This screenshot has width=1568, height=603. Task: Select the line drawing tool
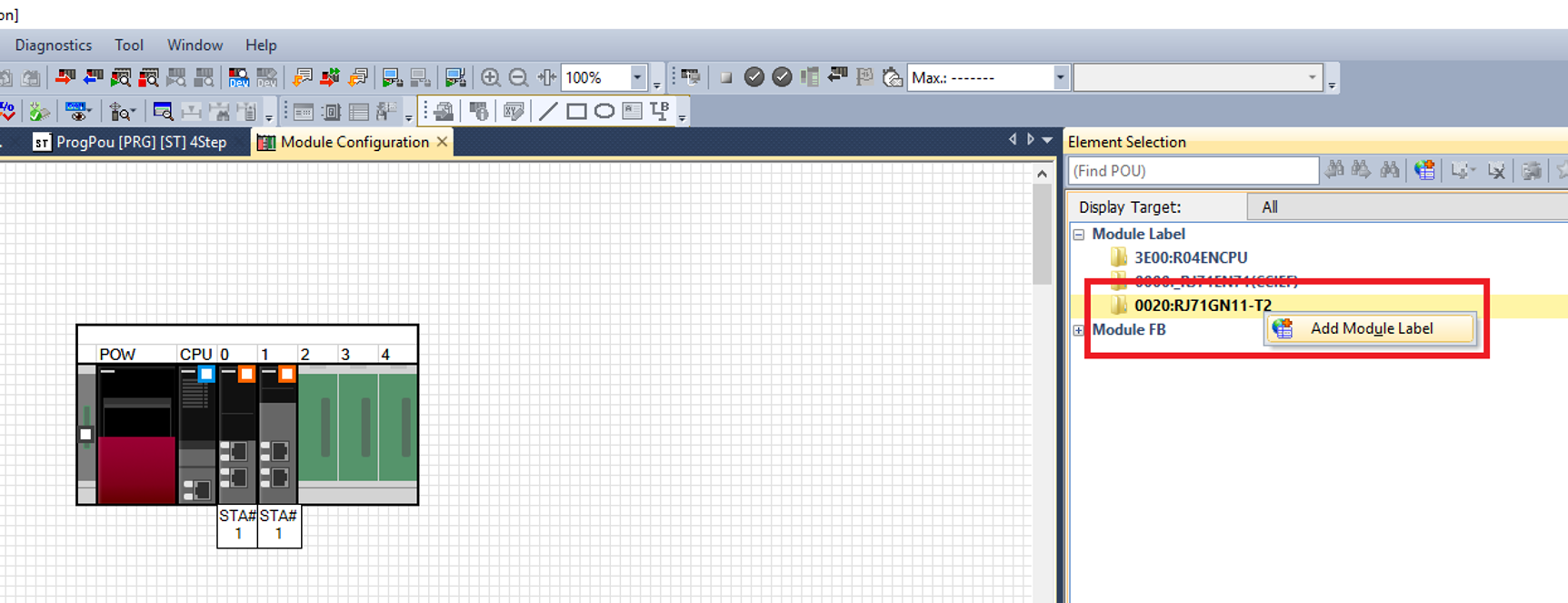(548, 111)
